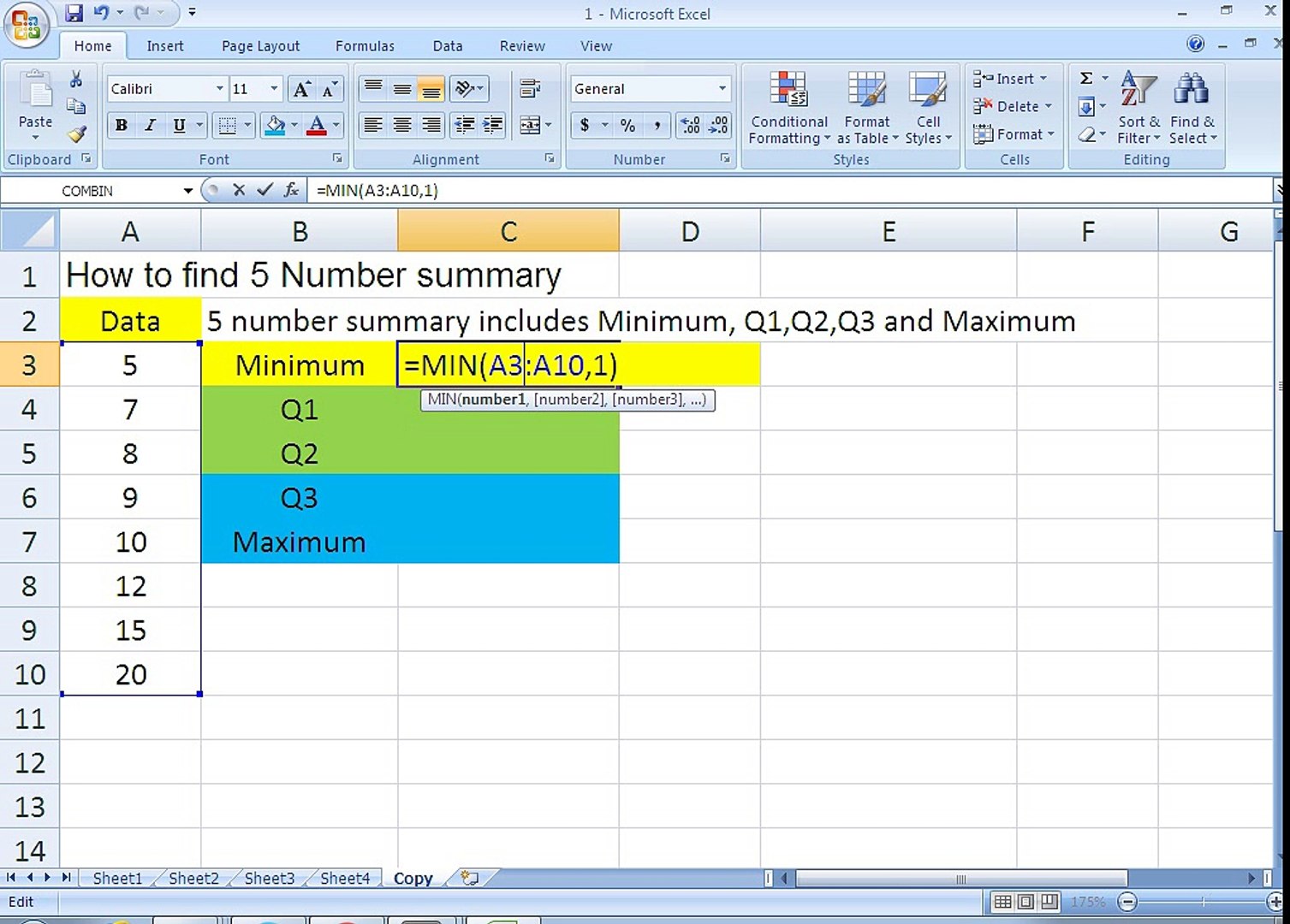Screen dimensions: 1290x924
Task: Decrease indent in Alignment group
Action: pyautogui.click(x=465, y=126)
